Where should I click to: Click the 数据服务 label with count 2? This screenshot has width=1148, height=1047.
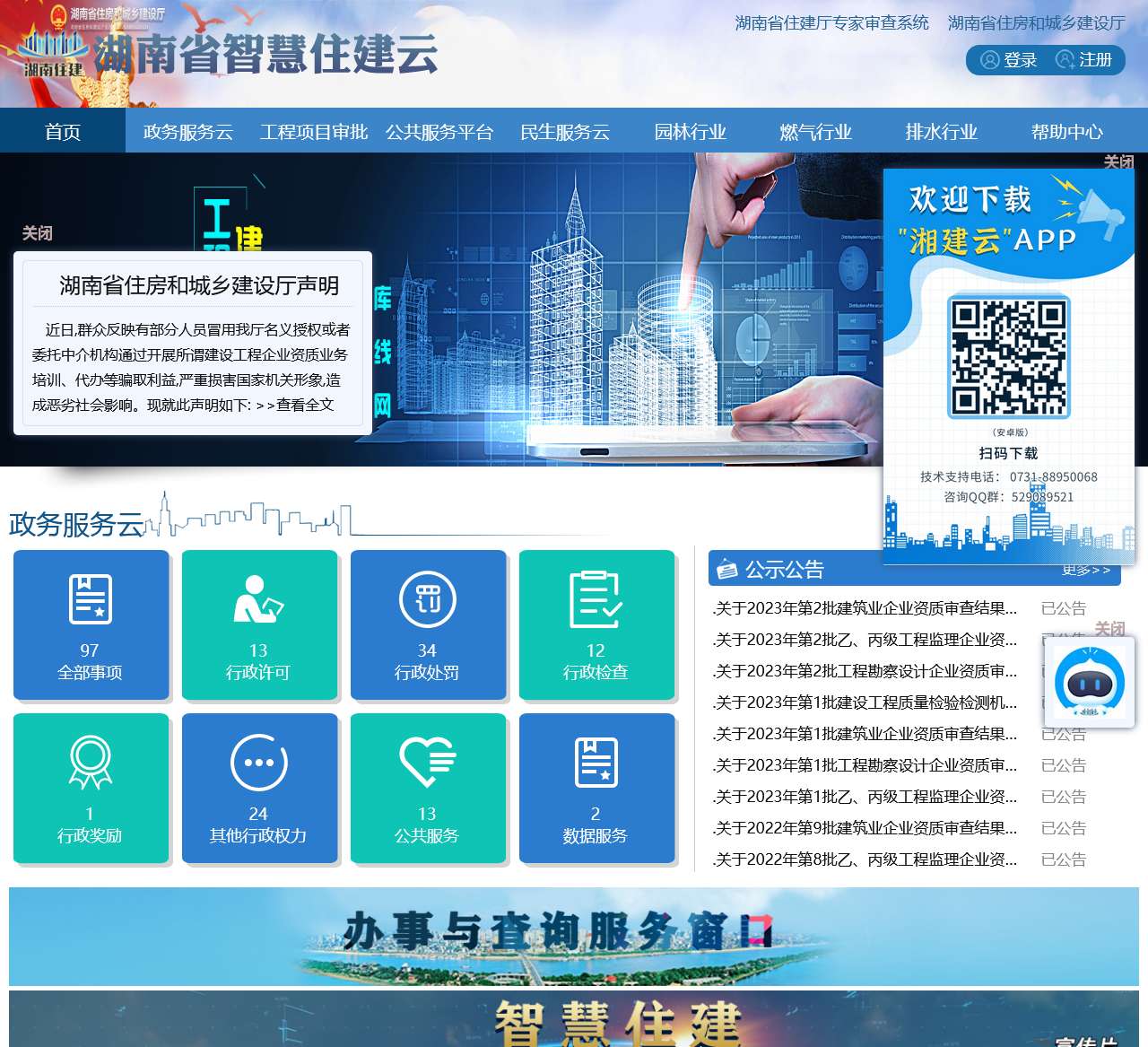tap(596, 825)
